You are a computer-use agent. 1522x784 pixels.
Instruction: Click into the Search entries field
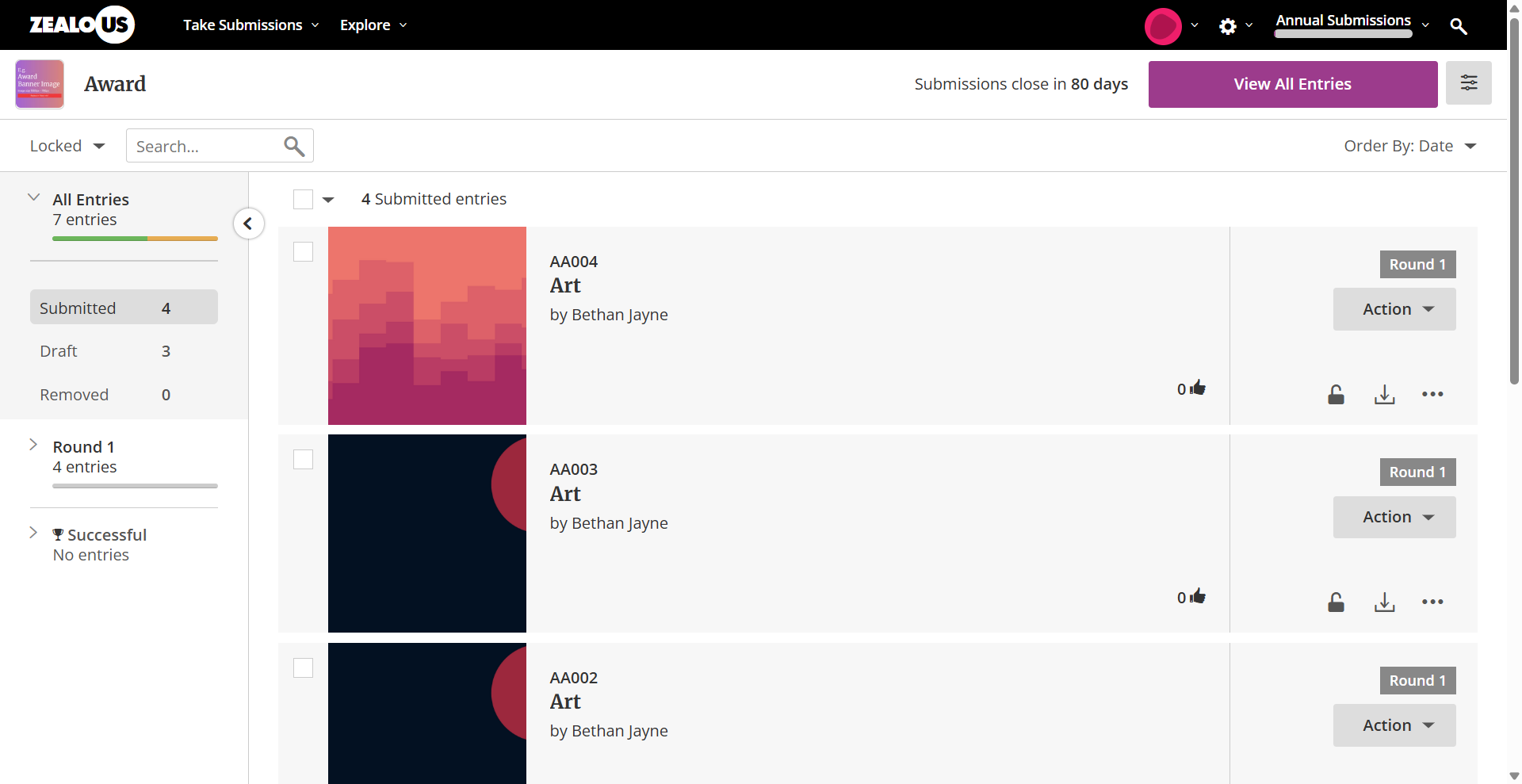tap(206, 146)
